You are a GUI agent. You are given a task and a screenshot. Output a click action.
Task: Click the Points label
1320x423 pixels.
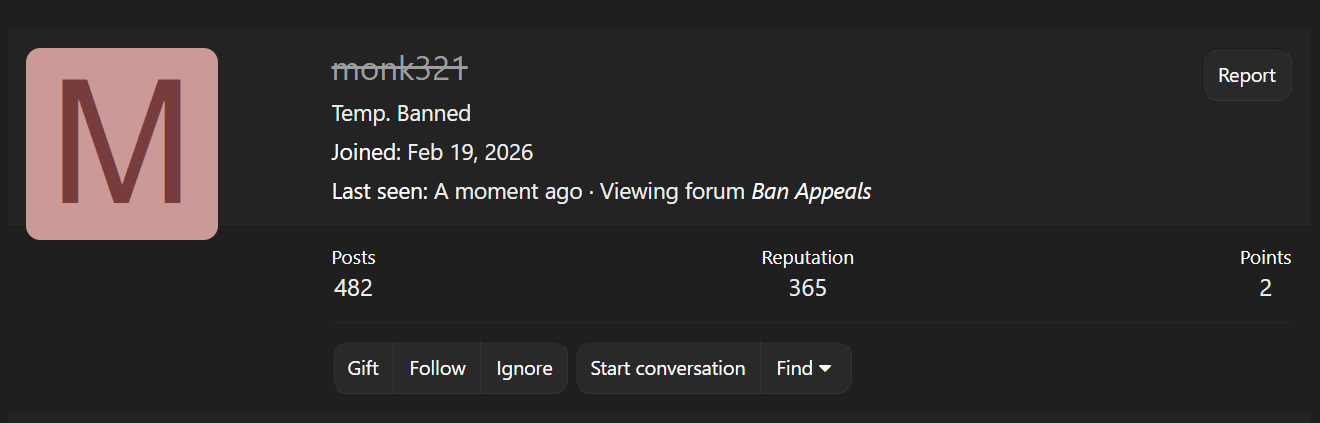(x=1265, y=257)
